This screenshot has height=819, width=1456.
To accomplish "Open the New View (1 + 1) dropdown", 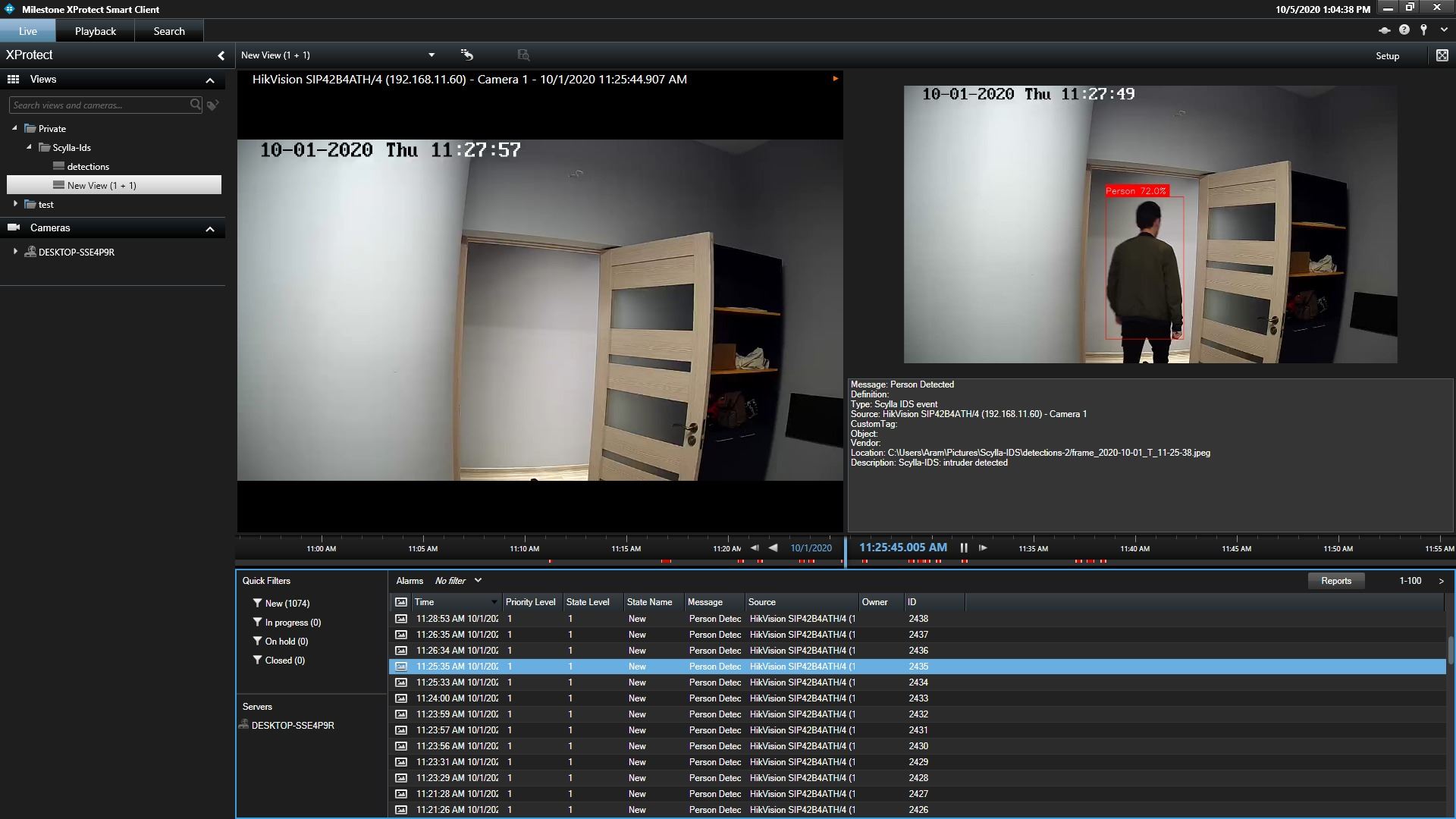I will coord(431,55).
